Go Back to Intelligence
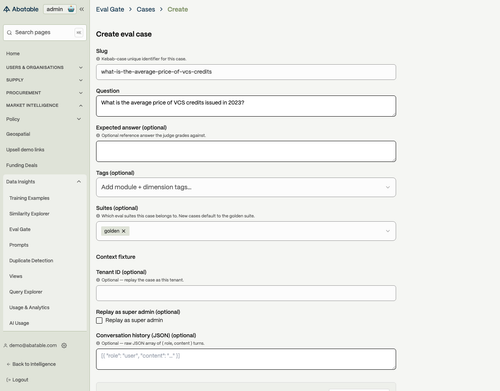Viewport: 500px width, 391px height. [31, 364]
